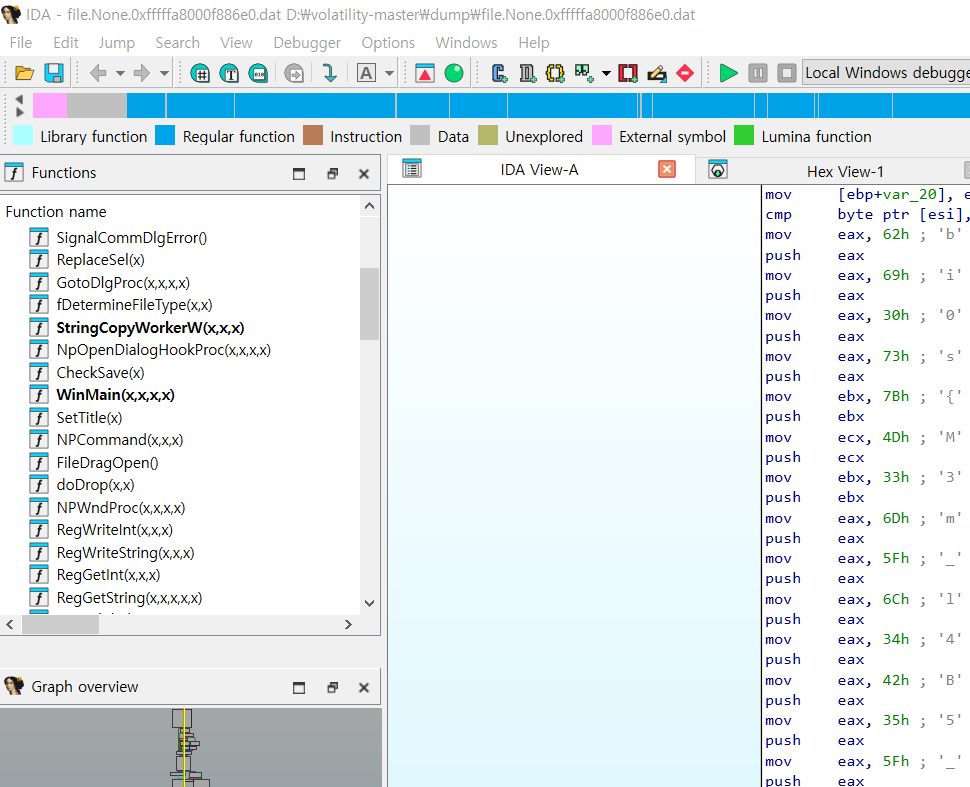The height and width of the screenshot is (787, 970).
Task: Select fDetermineFileType(x,x) function
Action: pos(134,305)
